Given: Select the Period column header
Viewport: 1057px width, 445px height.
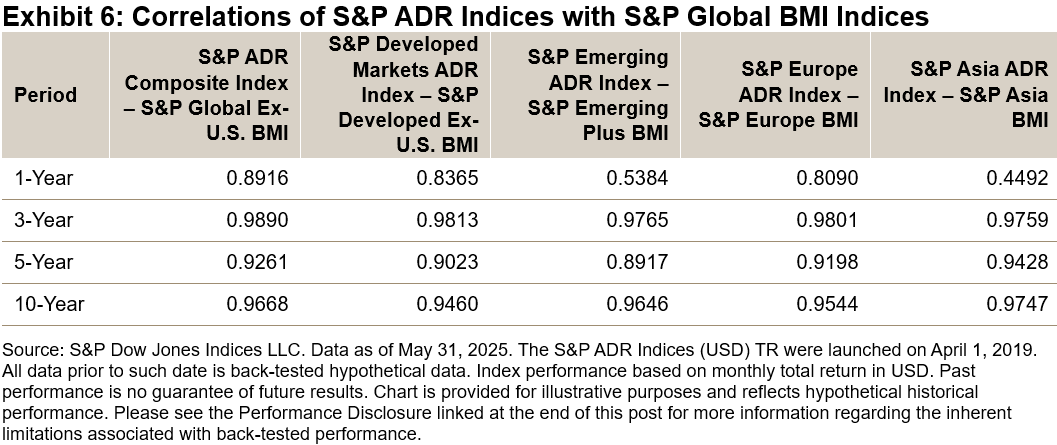Looking at the screenshot, I should [x=45, y=95].
